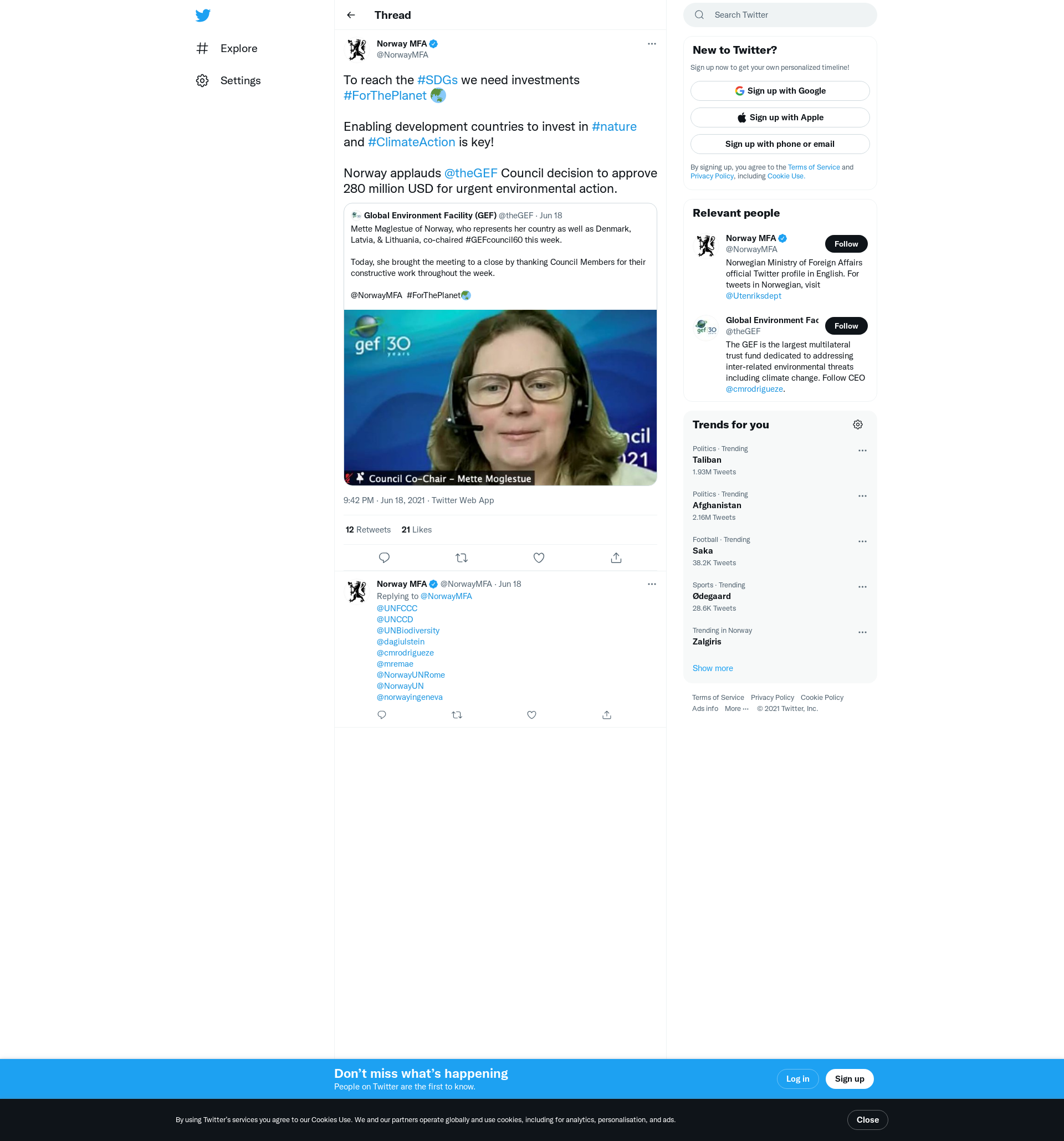
Task: Open the more options on the Taliban trend
Action: (862, 451)
